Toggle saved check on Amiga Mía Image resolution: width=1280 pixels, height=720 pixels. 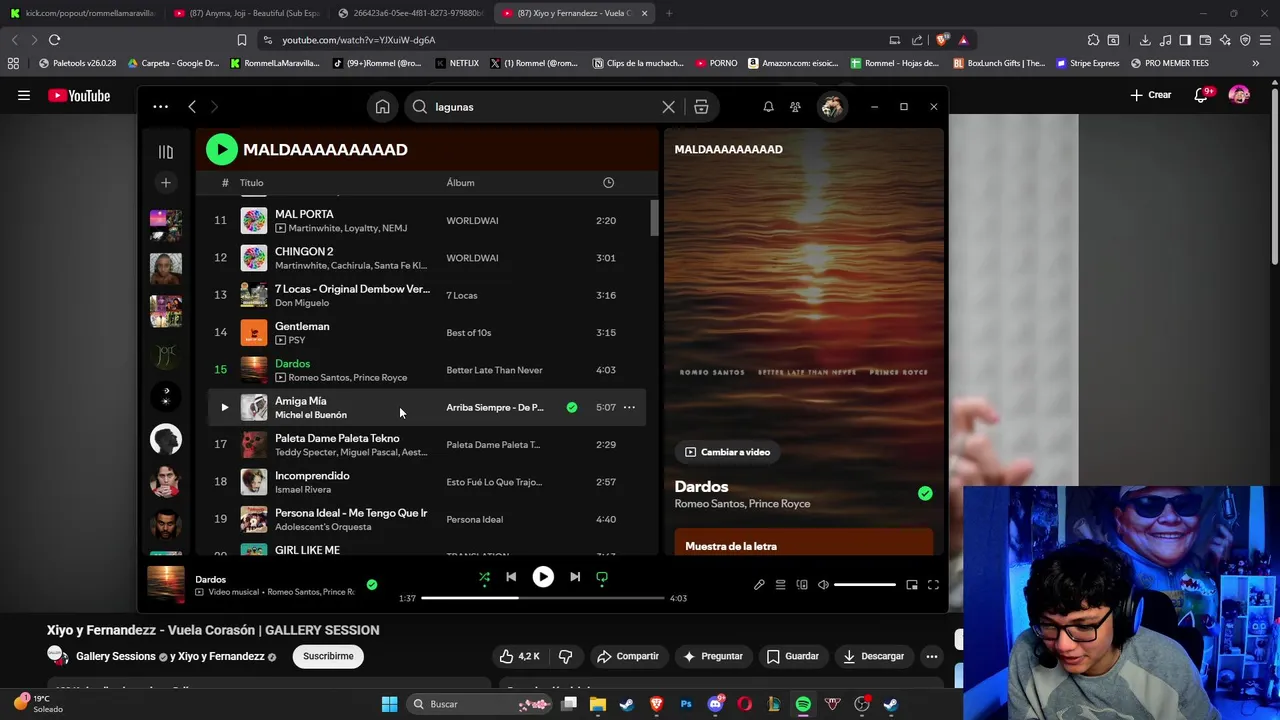pyautogui.click(x=572, y=407)
